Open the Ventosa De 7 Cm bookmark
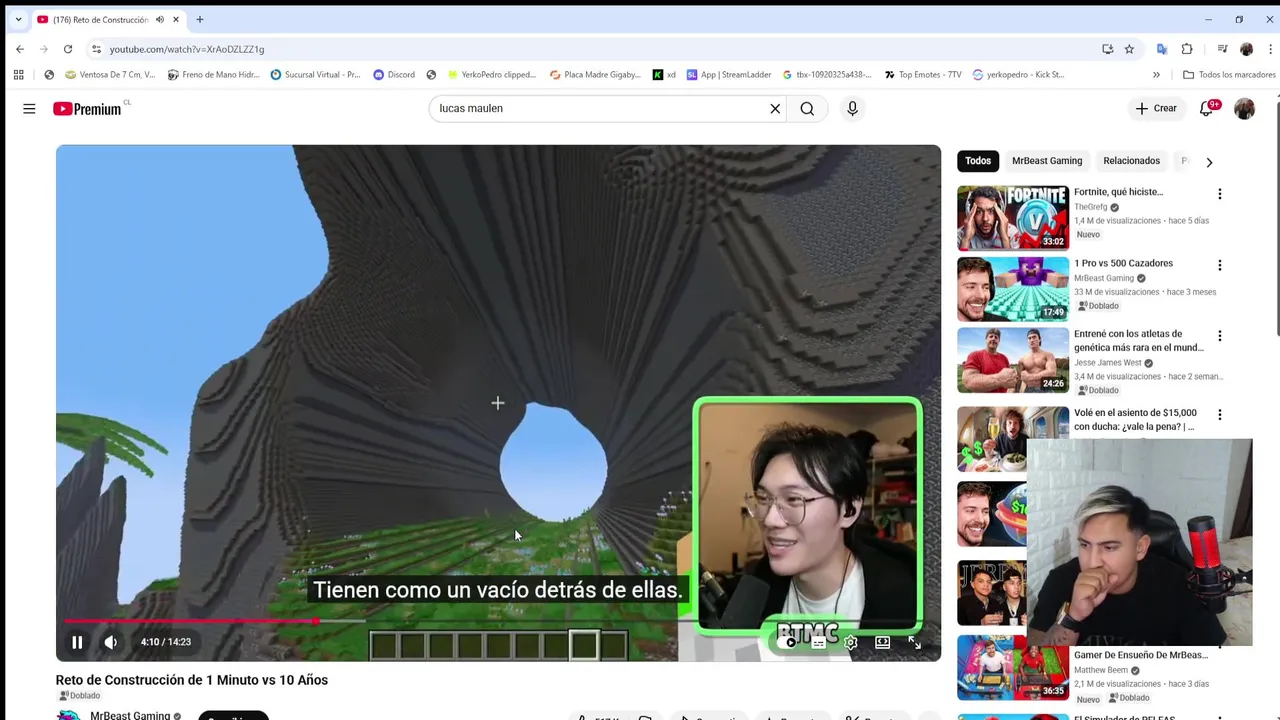This screenshot has width=1280, height=720. pyautogui.click(x=110, y=74)
